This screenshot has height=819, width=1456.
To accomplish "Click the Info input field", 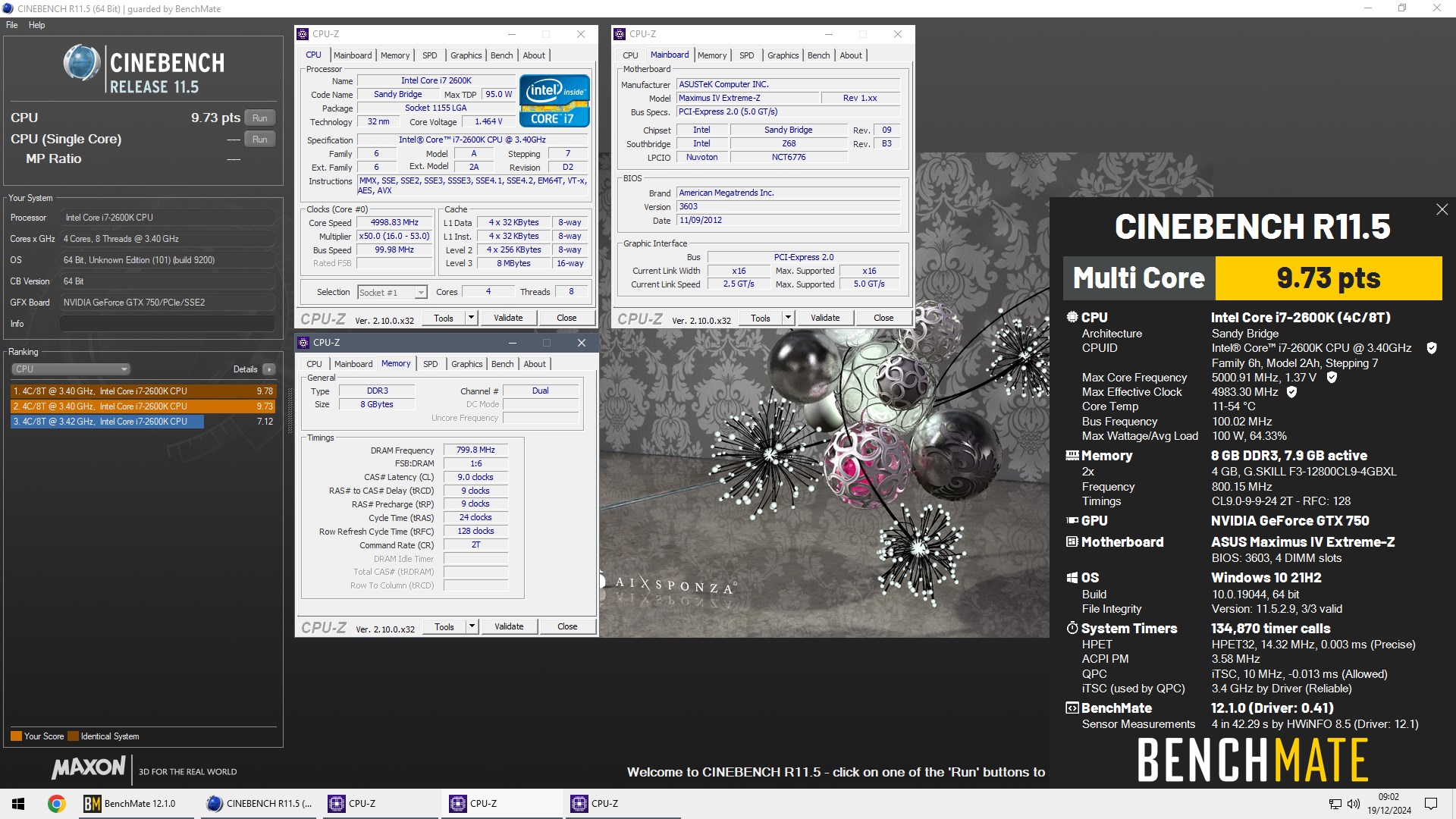I will (167, 324).
